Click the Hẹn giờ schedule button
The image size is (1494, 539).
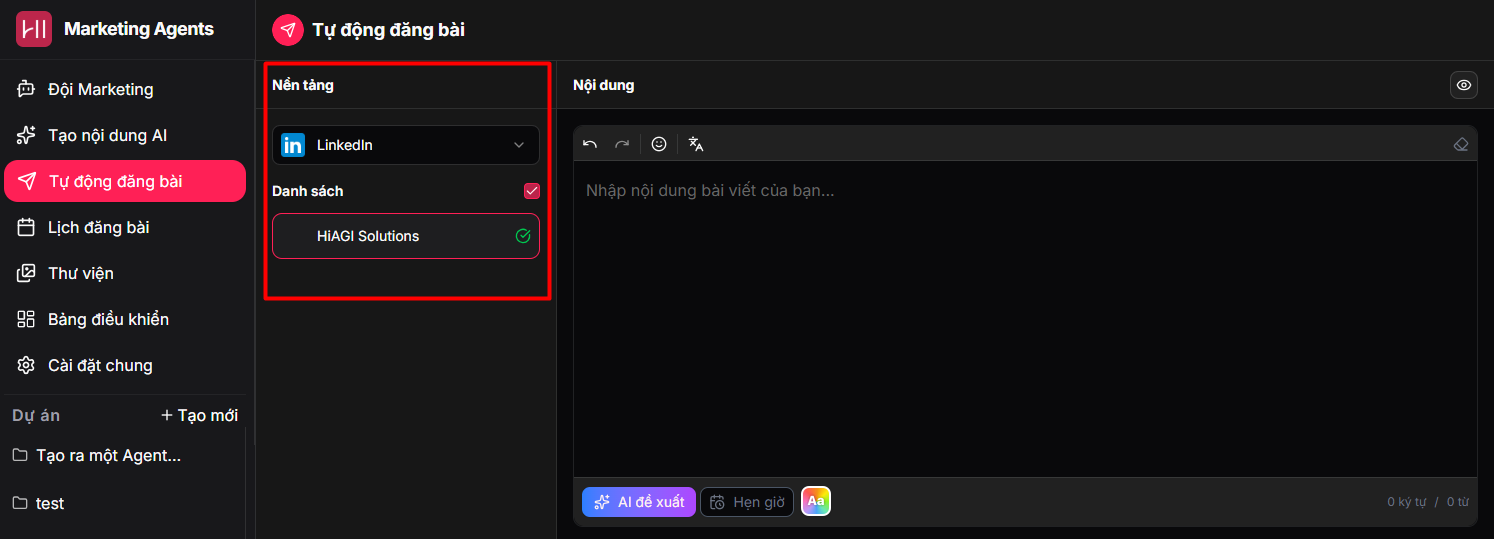tap(747, 502)
